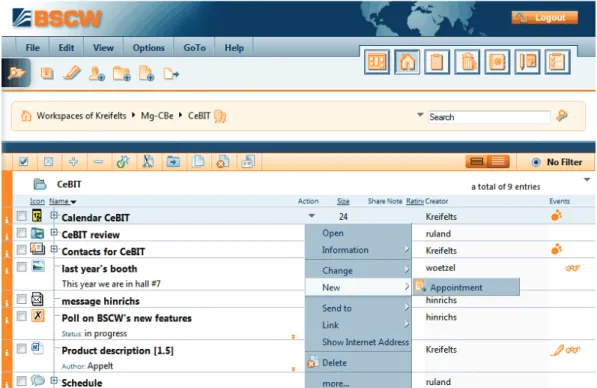Open the dropdown arrow beside total entries
Viewport: 597px width, 388px height.
(587, 179)
